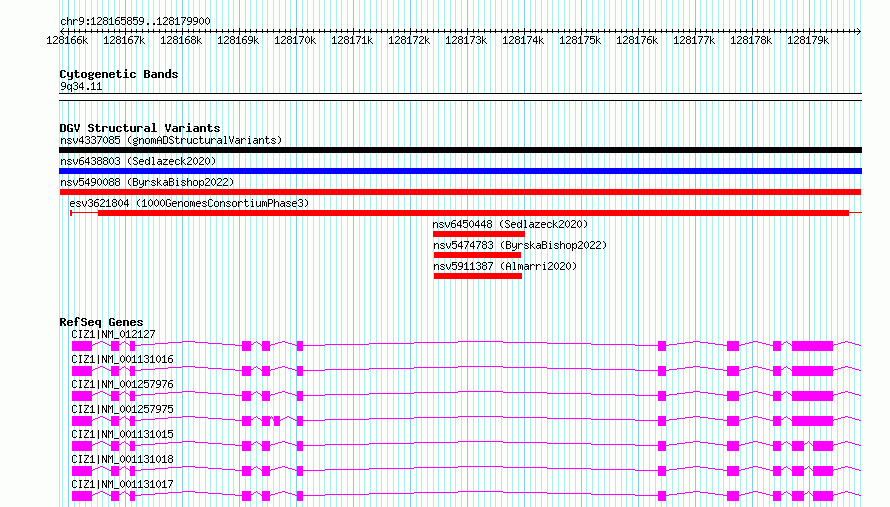The image size is (890, 507).
Task: Click the first exon block of NM_001131018
Action: 82,471
